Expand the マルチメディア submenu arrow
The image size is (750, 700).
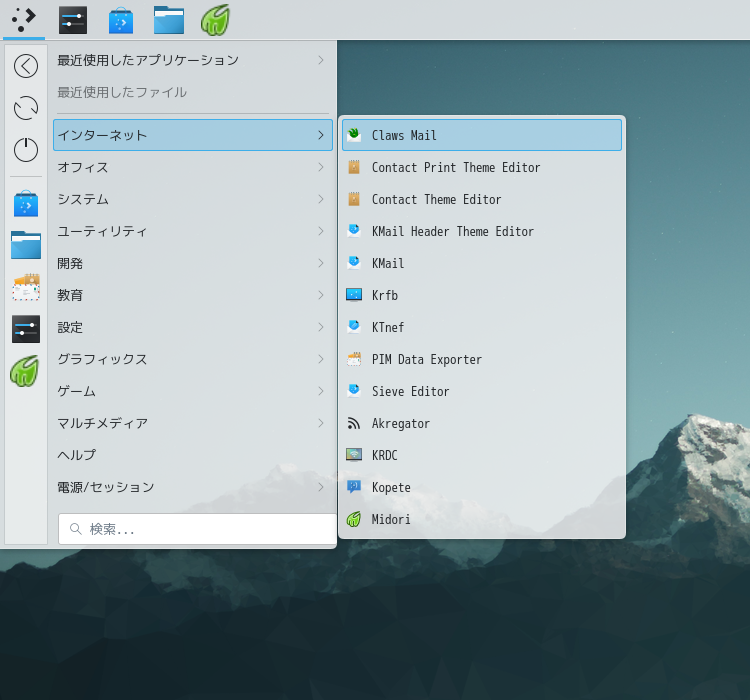321,423
